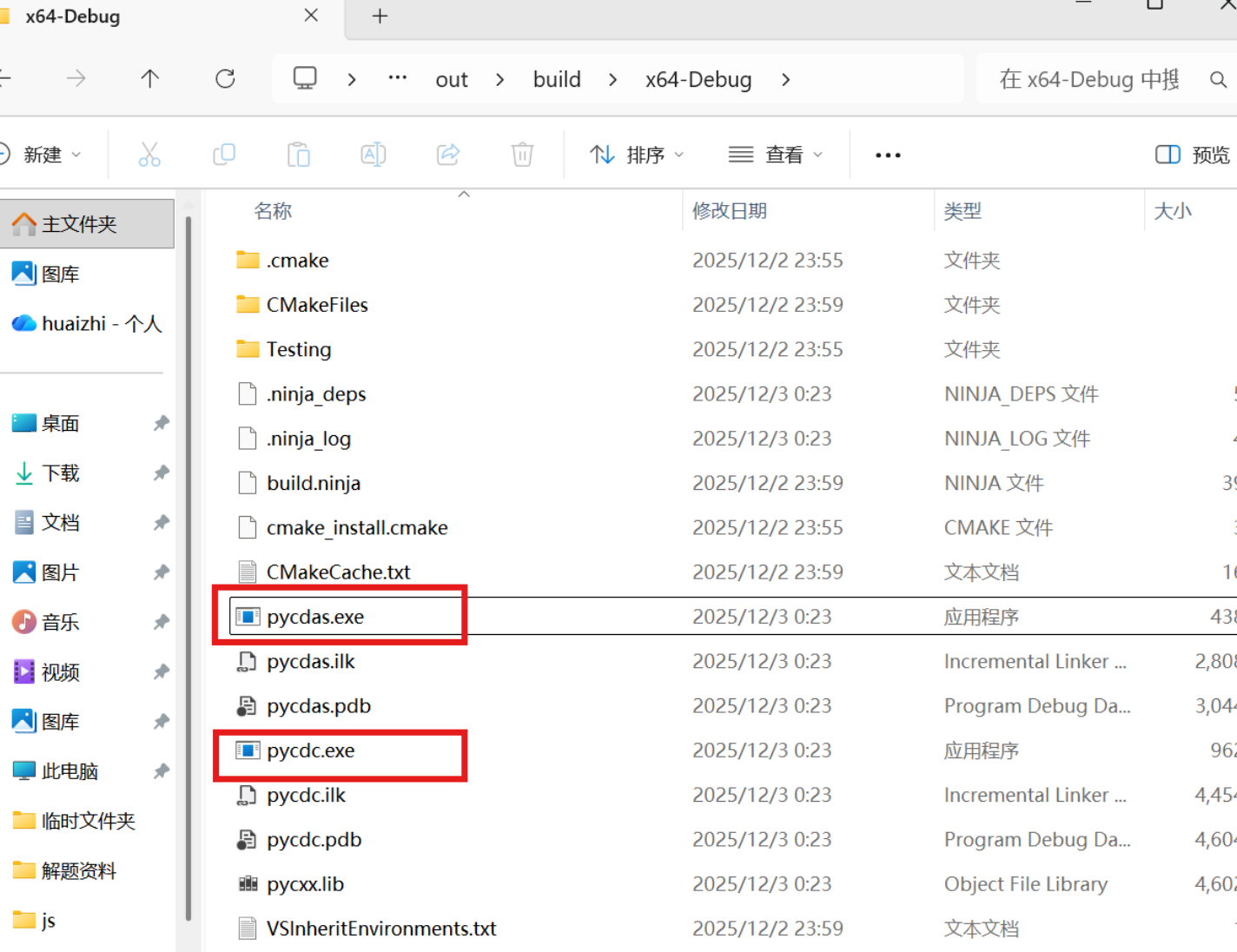Viewport: 1237px width, 952px height.
Task: Navigate up one folder level
Action: coord(149,78)
